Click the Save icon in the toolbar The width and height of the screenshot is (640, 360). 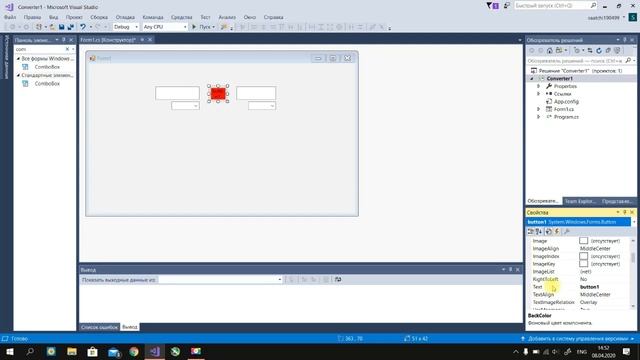click(x=61, y=27)
